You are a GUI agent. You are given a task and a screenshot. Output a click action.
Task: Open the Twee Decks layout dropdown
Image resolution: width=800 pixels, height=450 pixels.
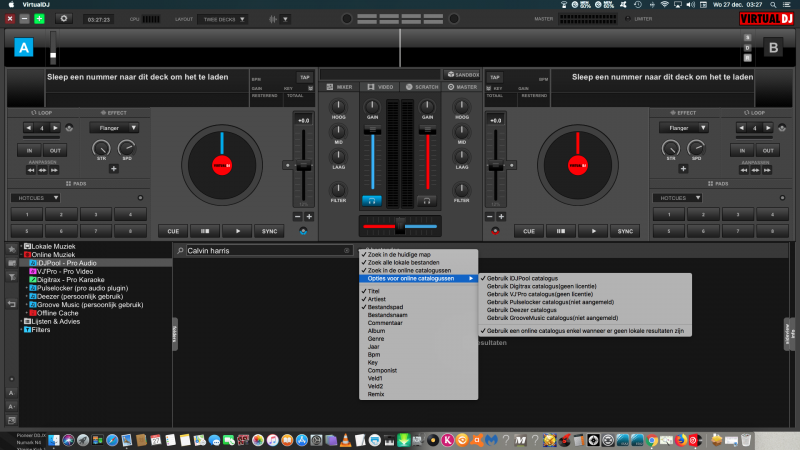[x=223, y=19]
